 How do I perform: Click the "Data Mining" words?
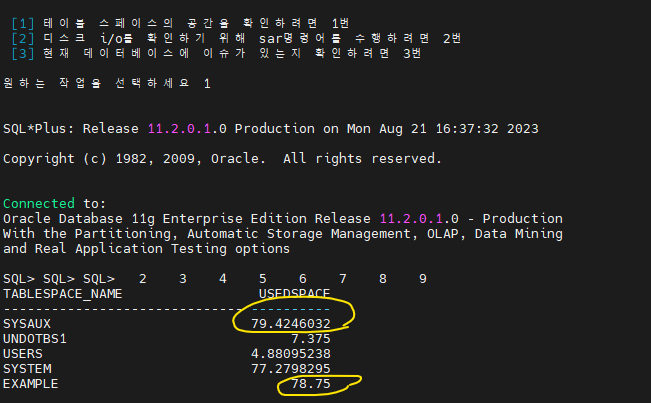[519, 234]
